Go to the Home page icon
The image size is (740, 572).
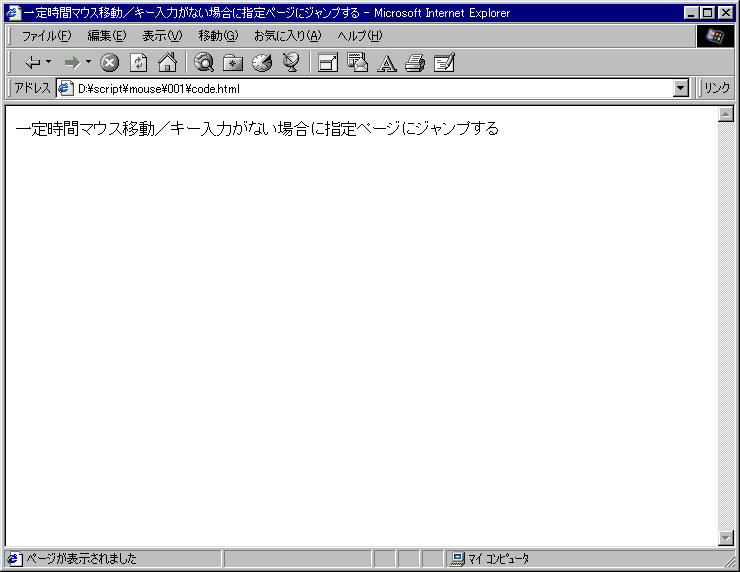168,62
